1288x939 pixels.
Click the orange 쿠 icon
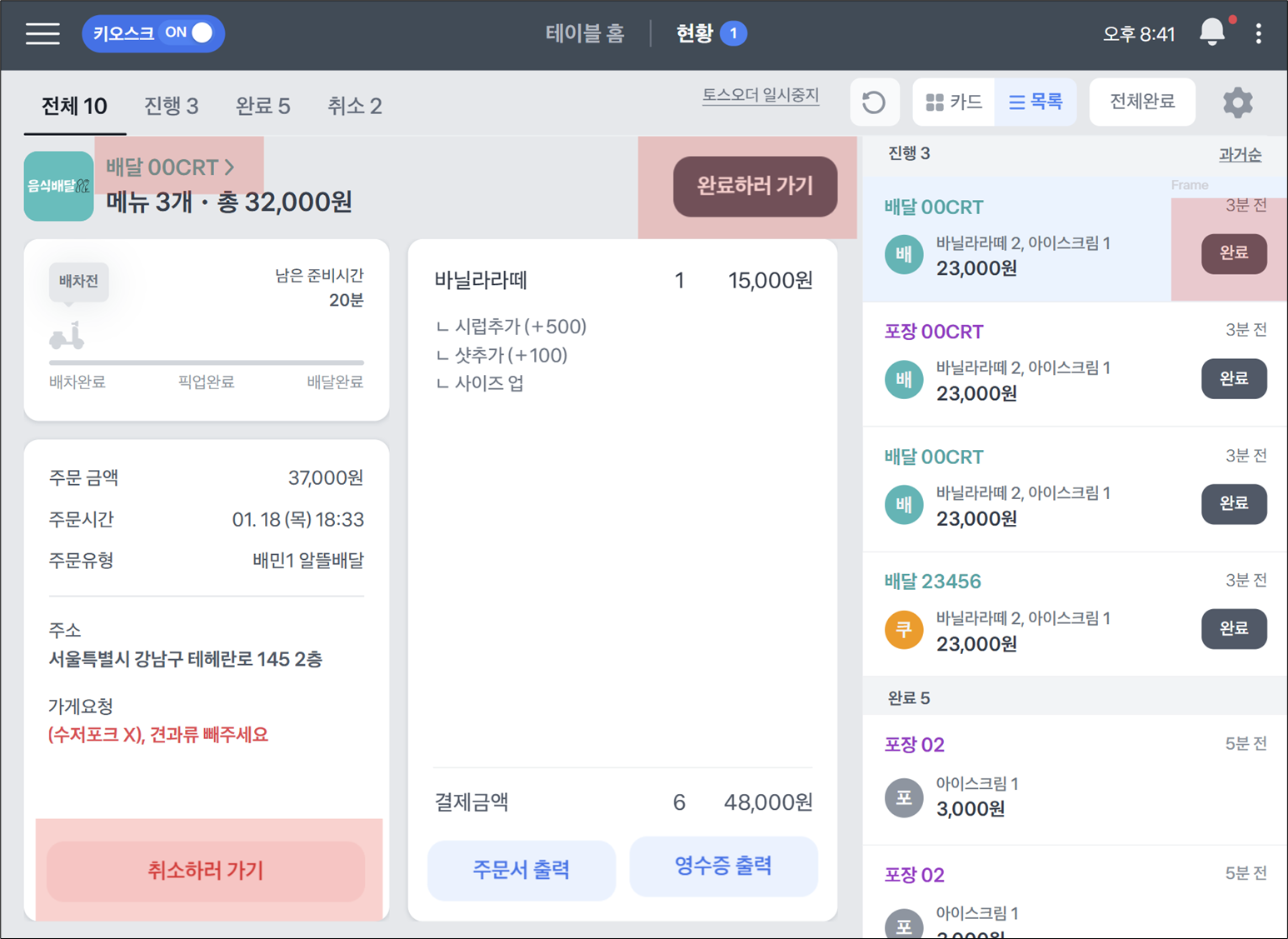(904, 630)
